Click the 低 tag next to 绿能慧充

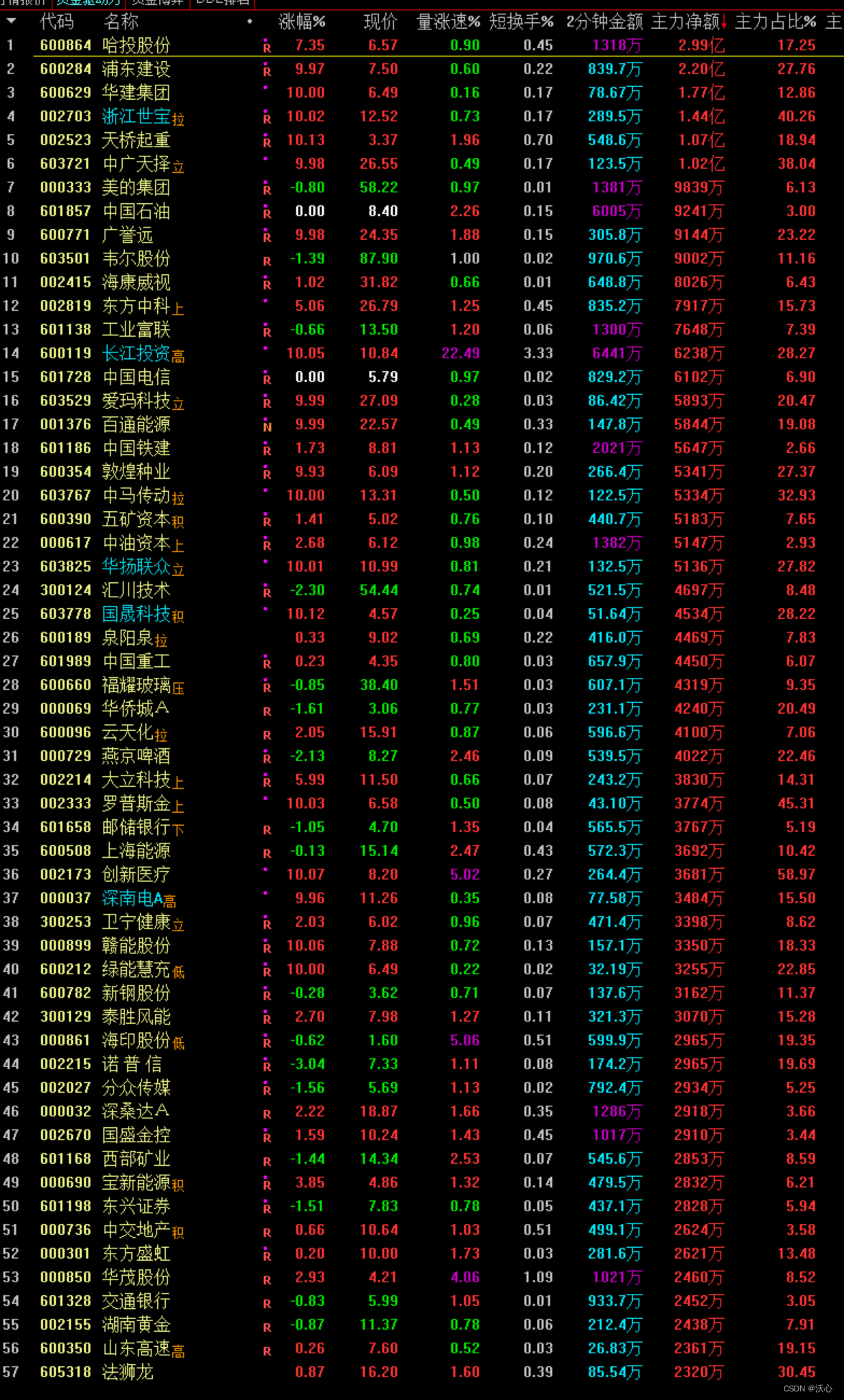pyautogui.click(x=178, y=973)
